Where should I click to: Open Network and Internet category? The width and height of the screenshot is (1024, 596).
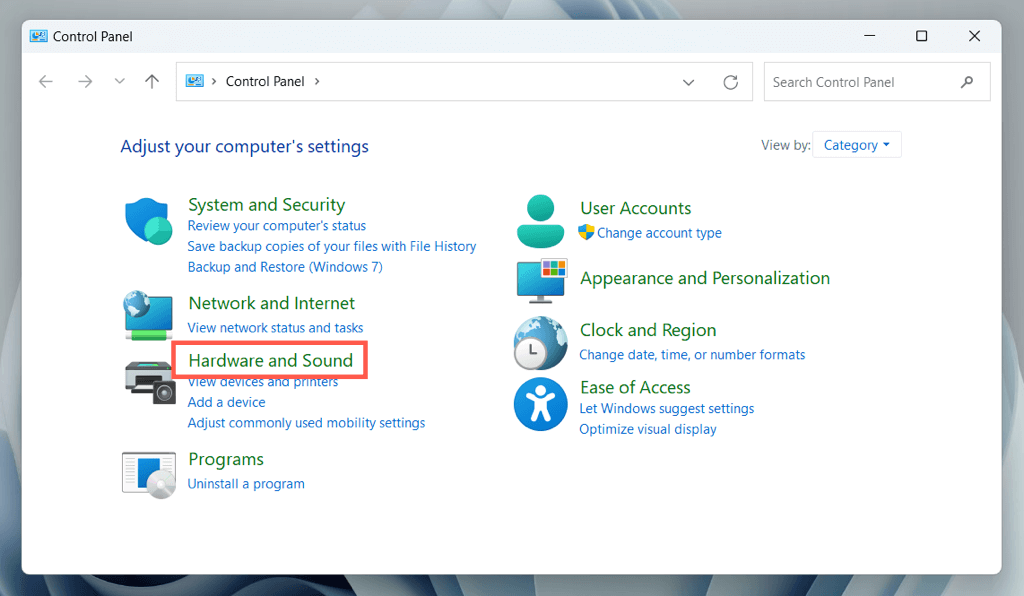coord(272,304)
